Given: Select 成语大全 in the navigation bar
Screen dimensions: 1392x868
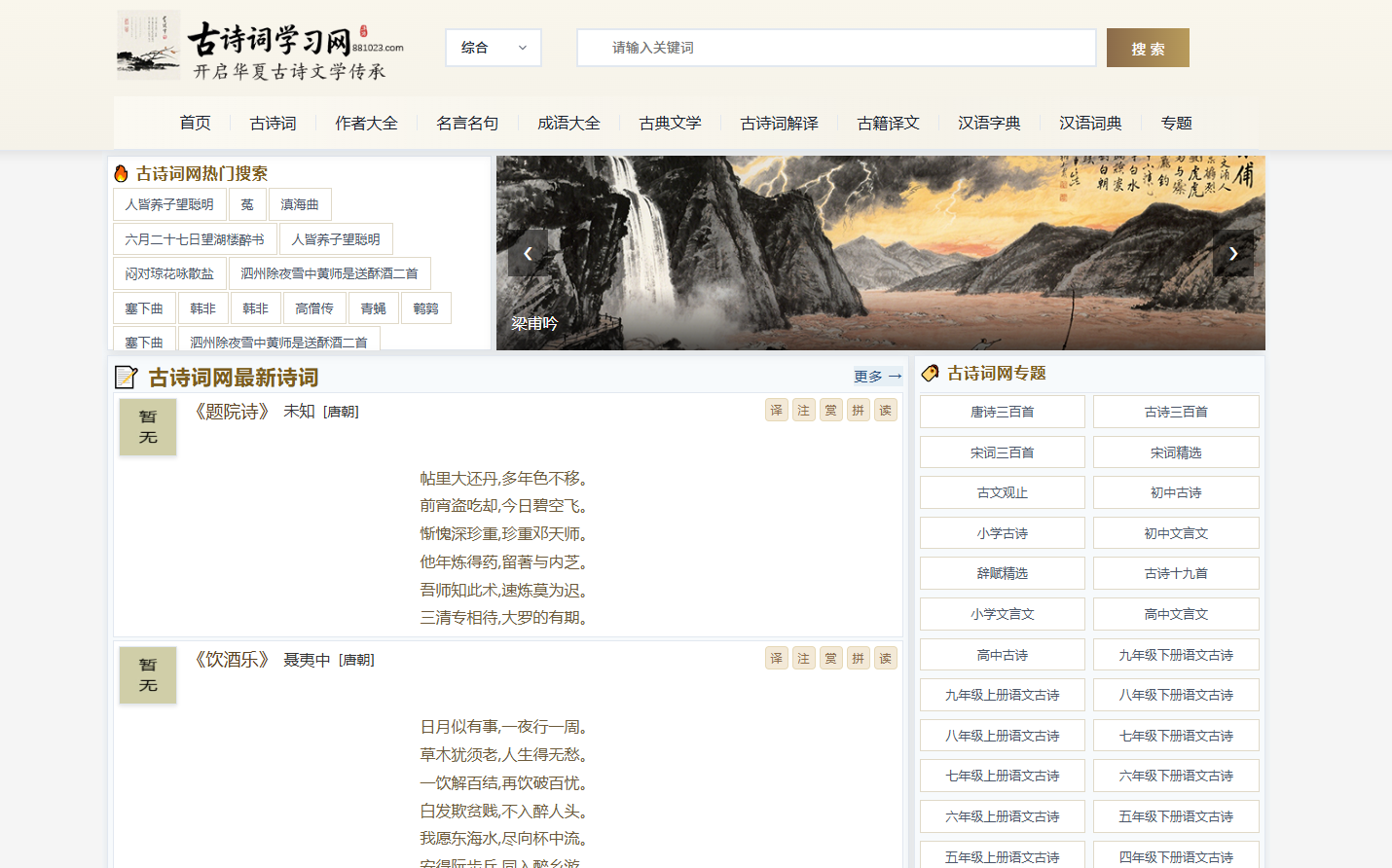Looking at the screenshot, I should pos(568,124).
